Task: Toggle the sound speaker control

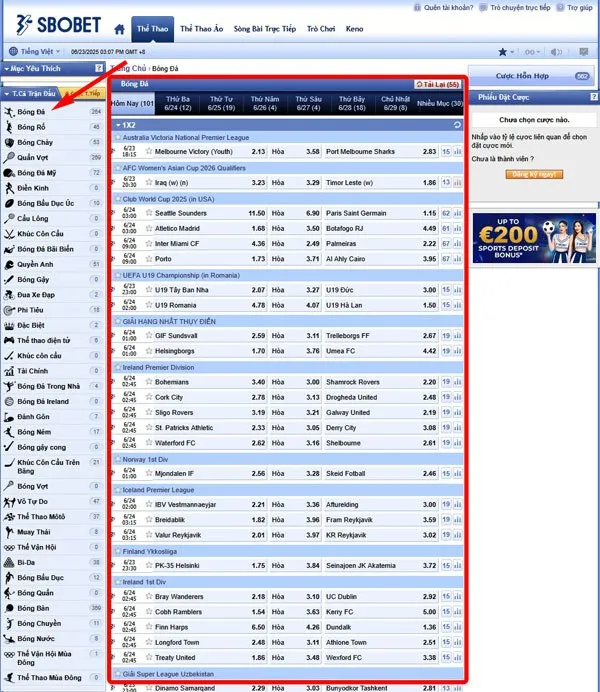Action: click(556, 52)
